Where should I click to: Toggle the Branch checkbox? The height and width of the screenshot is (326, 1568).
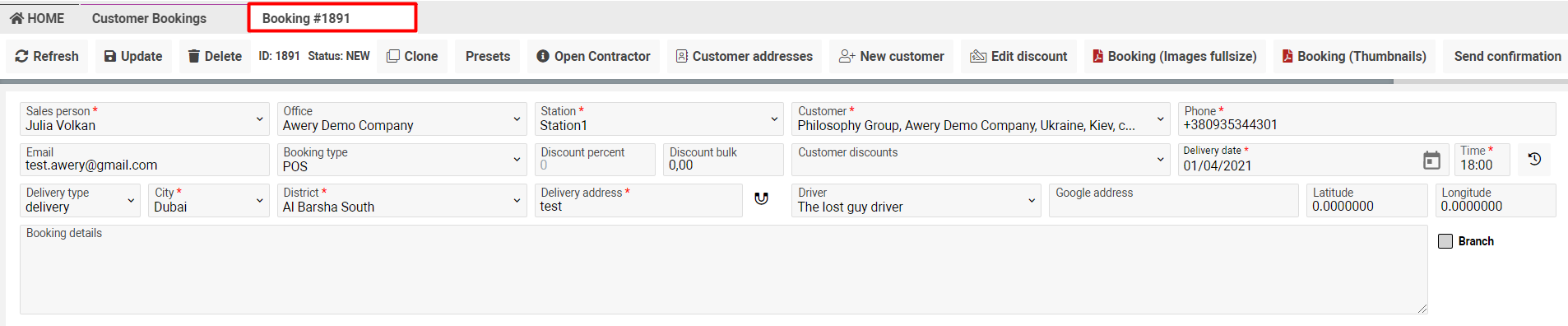pyautogui.click(x=1445, y=241)
